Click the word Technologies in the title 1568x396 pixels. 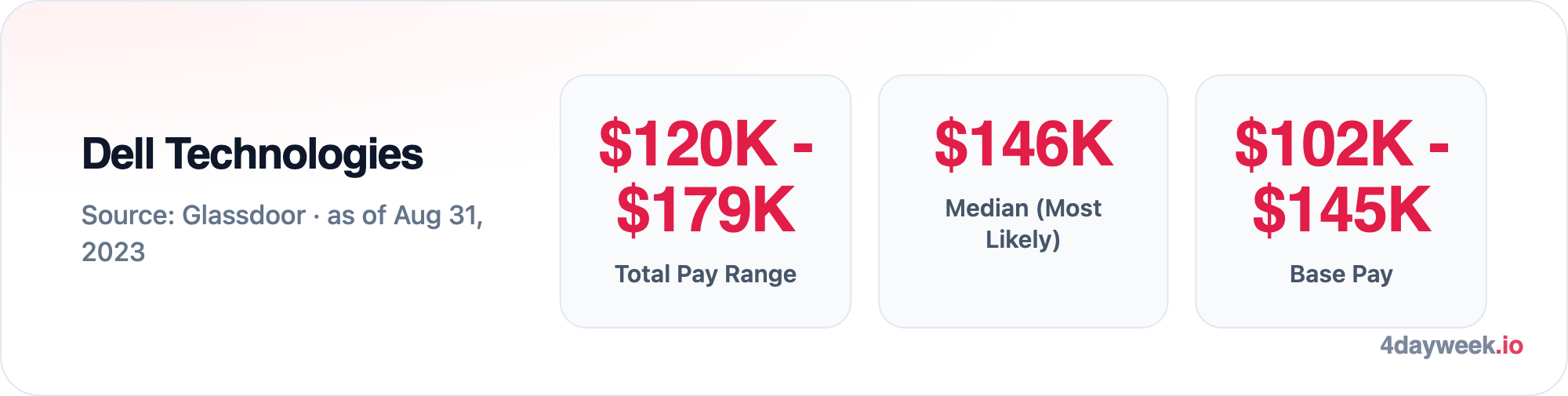(294, 154)
